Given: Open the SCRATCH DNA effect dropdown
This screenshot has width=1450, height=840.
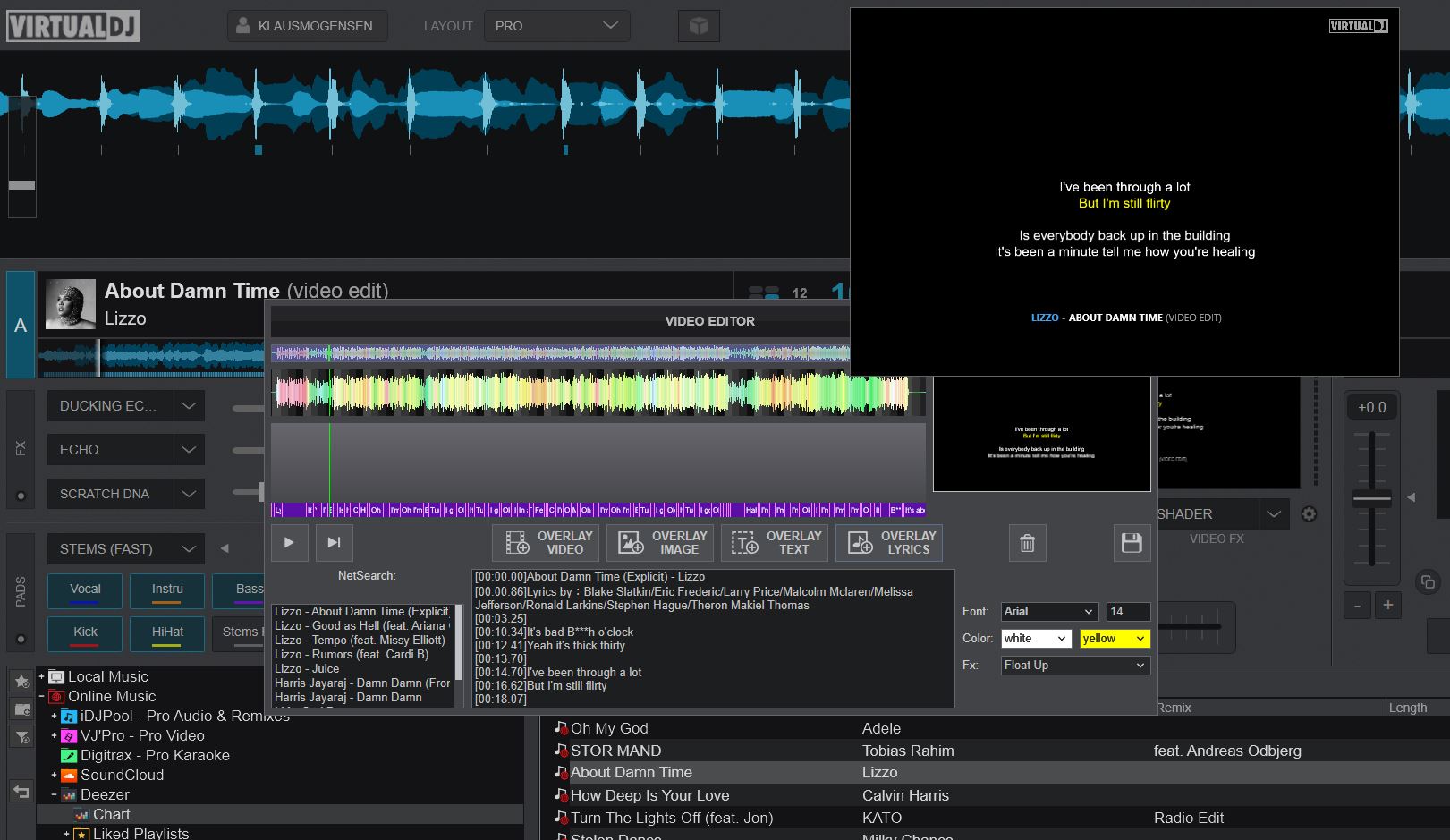Looking at the screenshot, I should pyautogui.click(x=189, y=494).
